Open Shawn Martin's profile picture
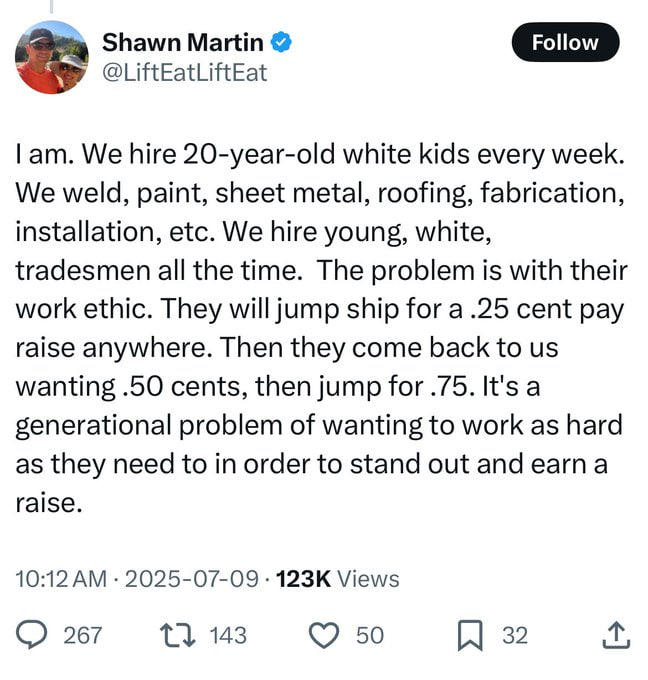 (52, 57)
